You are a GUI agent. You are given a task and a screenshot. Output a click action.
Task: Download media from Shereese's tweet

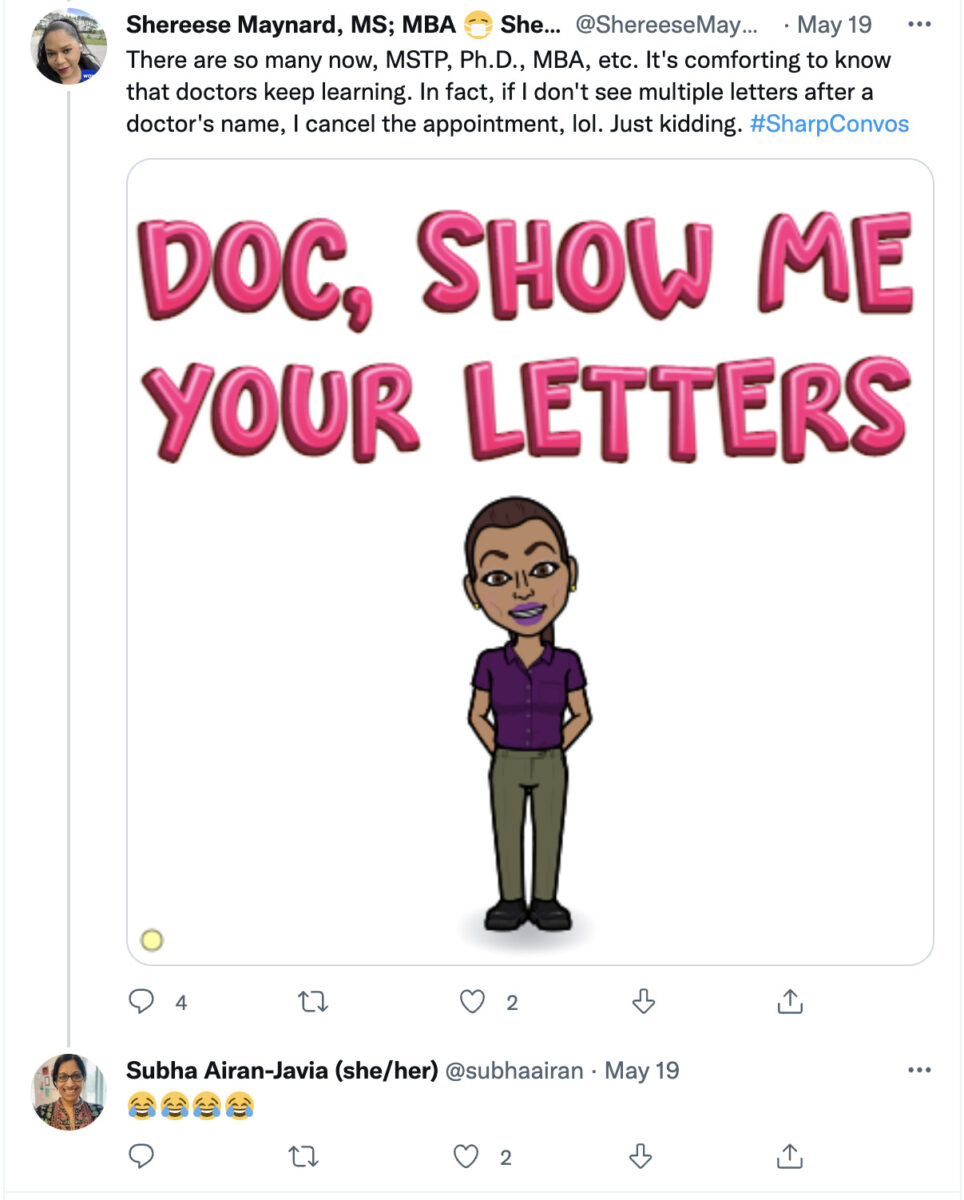(x=644, y=1001)
